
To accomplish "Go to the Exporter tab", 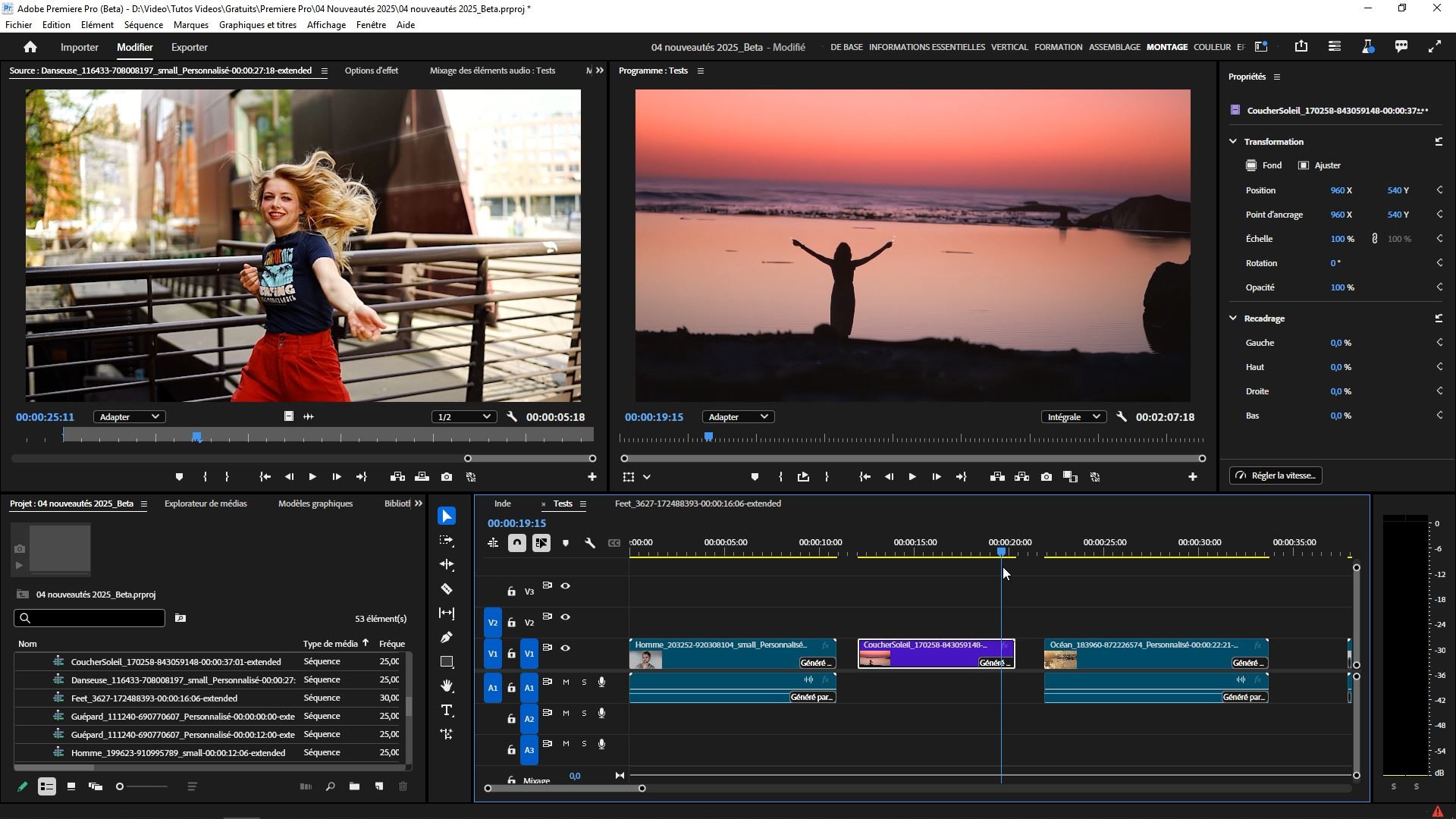I will [x=190, y=47].
